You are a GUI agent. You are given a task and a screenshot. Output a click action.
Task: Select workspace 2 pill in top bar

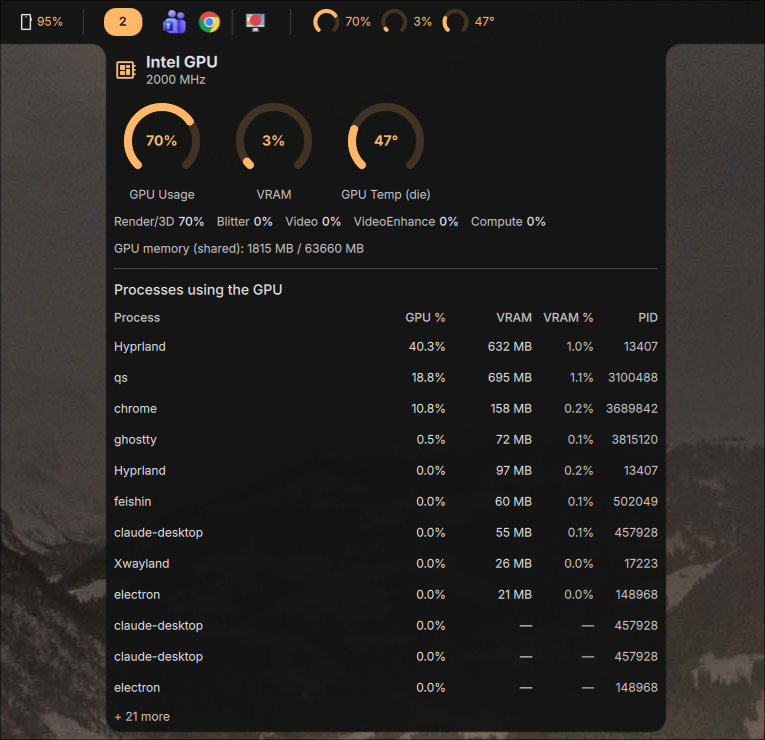123,22
